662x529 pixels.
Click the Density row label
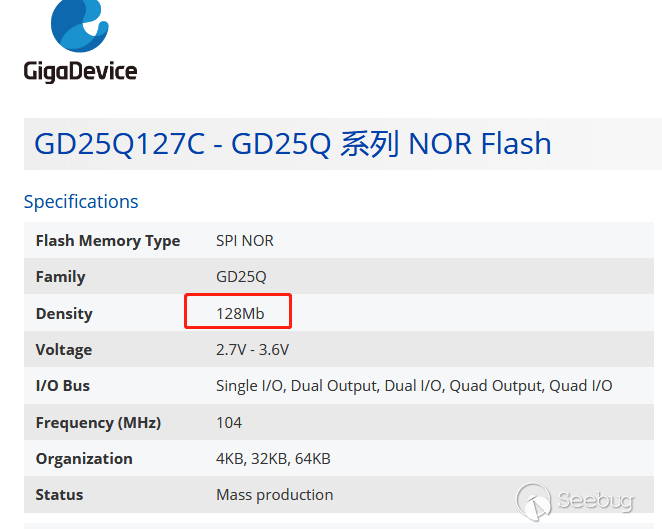point(64,313)
